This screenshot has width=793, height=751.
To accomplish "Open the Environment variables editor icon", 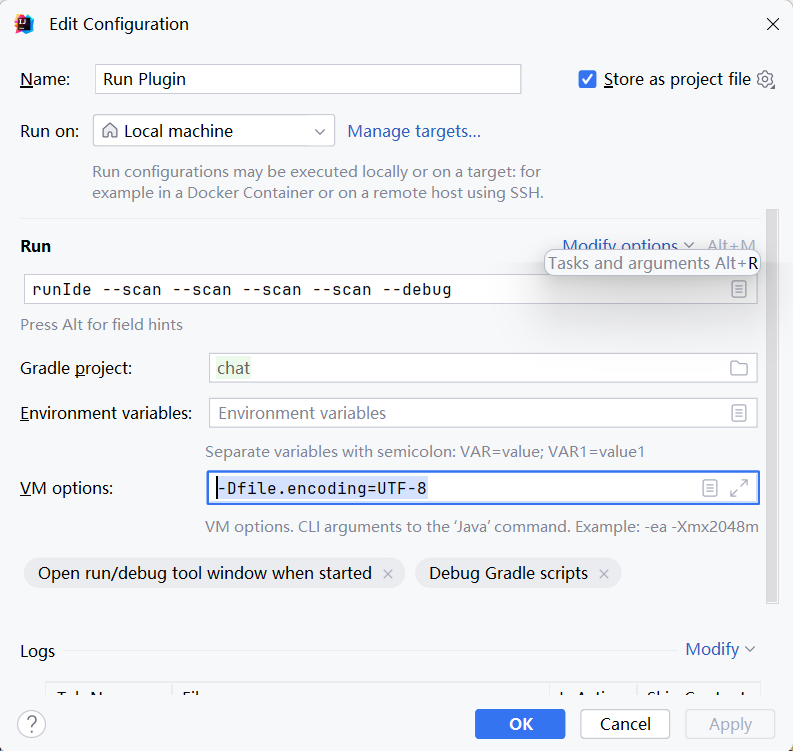I will (x=738, y=412).
